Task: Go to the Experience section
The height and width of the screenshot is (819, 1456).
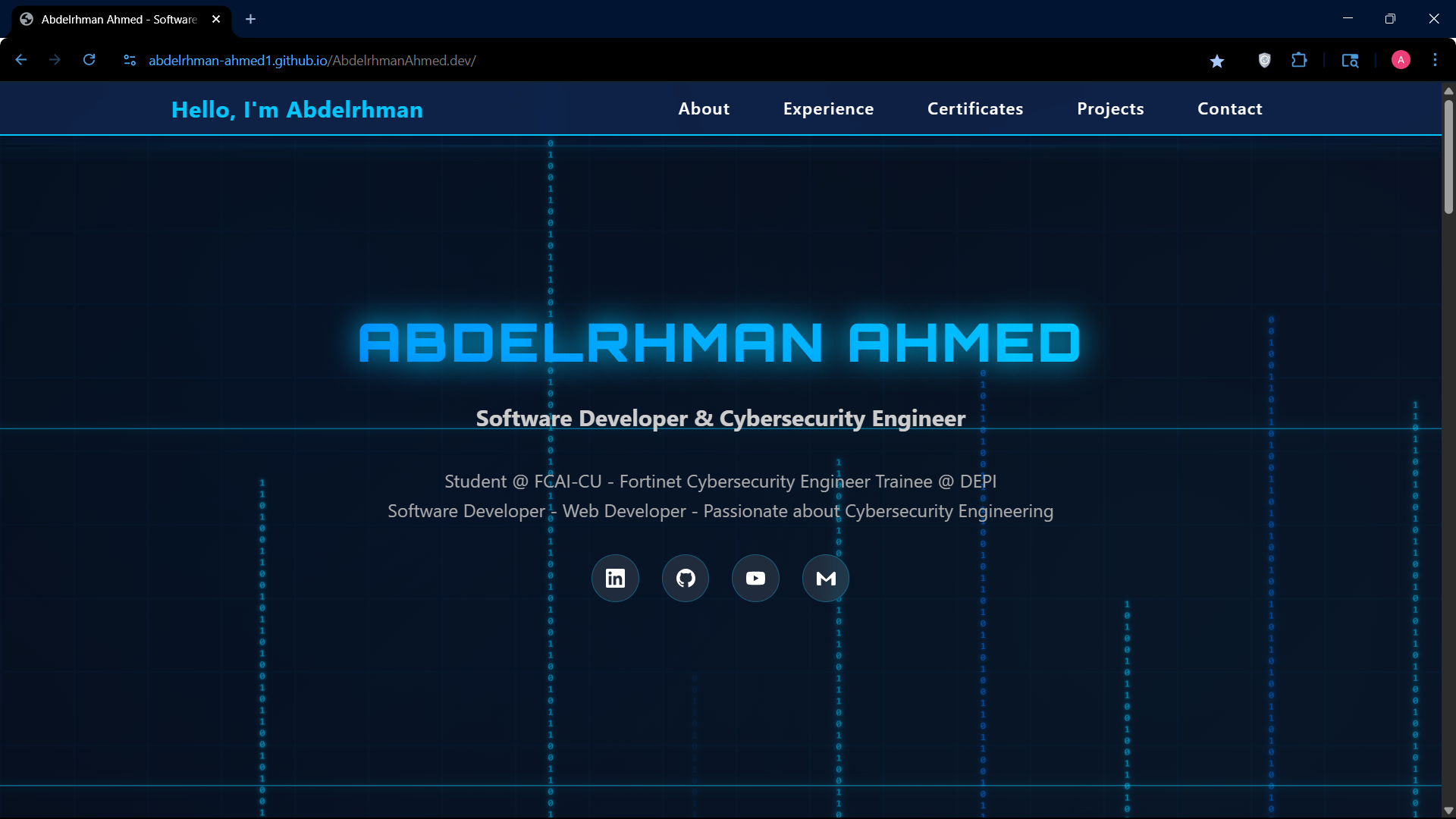Action: [828, 109]
